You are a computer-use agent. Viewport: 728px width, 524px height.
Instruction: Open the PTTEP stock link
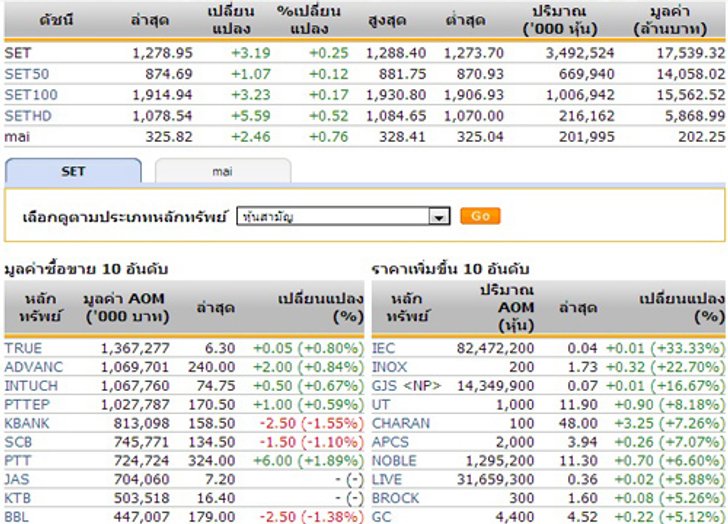26,404
